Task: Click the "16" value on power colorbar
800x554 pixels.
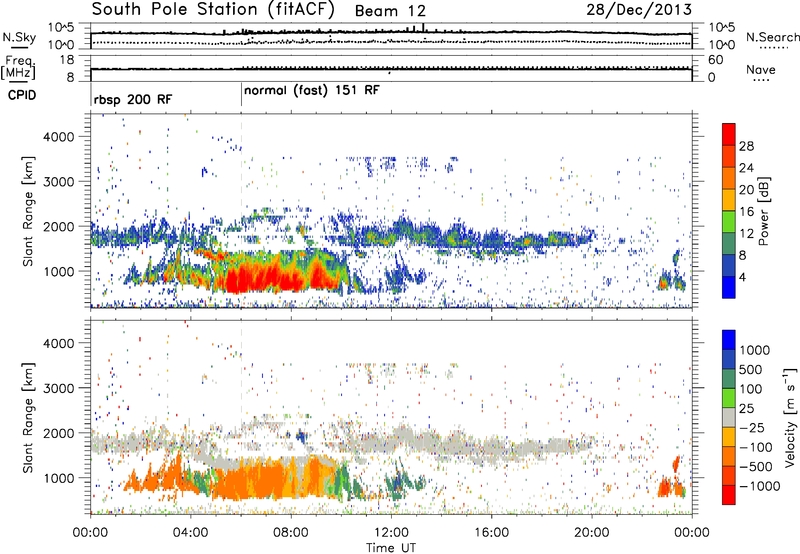Action: click(746, 211)
